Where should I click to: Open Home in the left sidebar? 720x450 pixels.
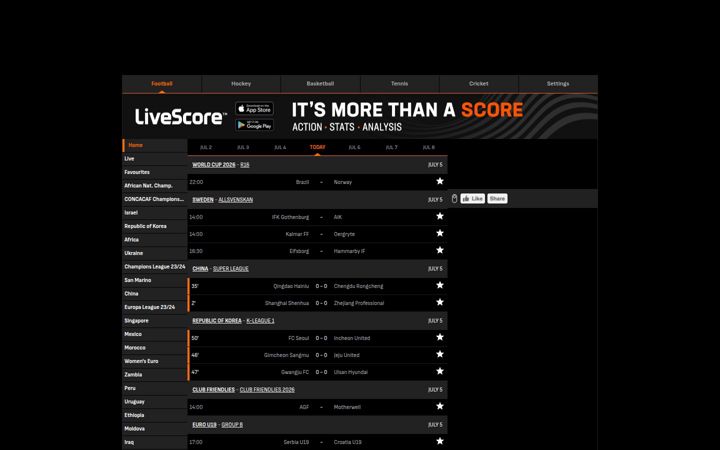155,145
